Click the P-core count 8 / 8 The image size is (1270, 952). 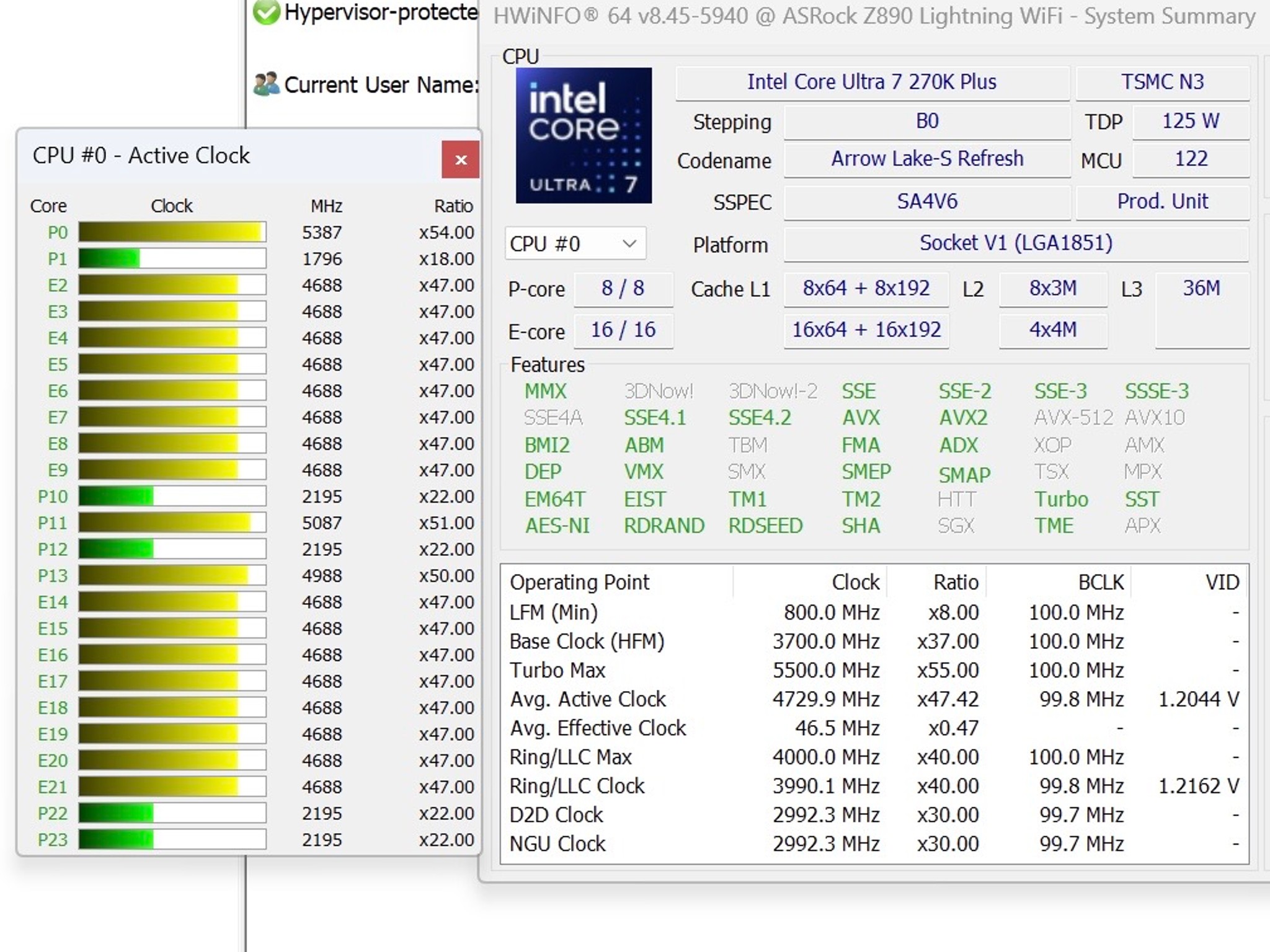(x=623, y=289)
